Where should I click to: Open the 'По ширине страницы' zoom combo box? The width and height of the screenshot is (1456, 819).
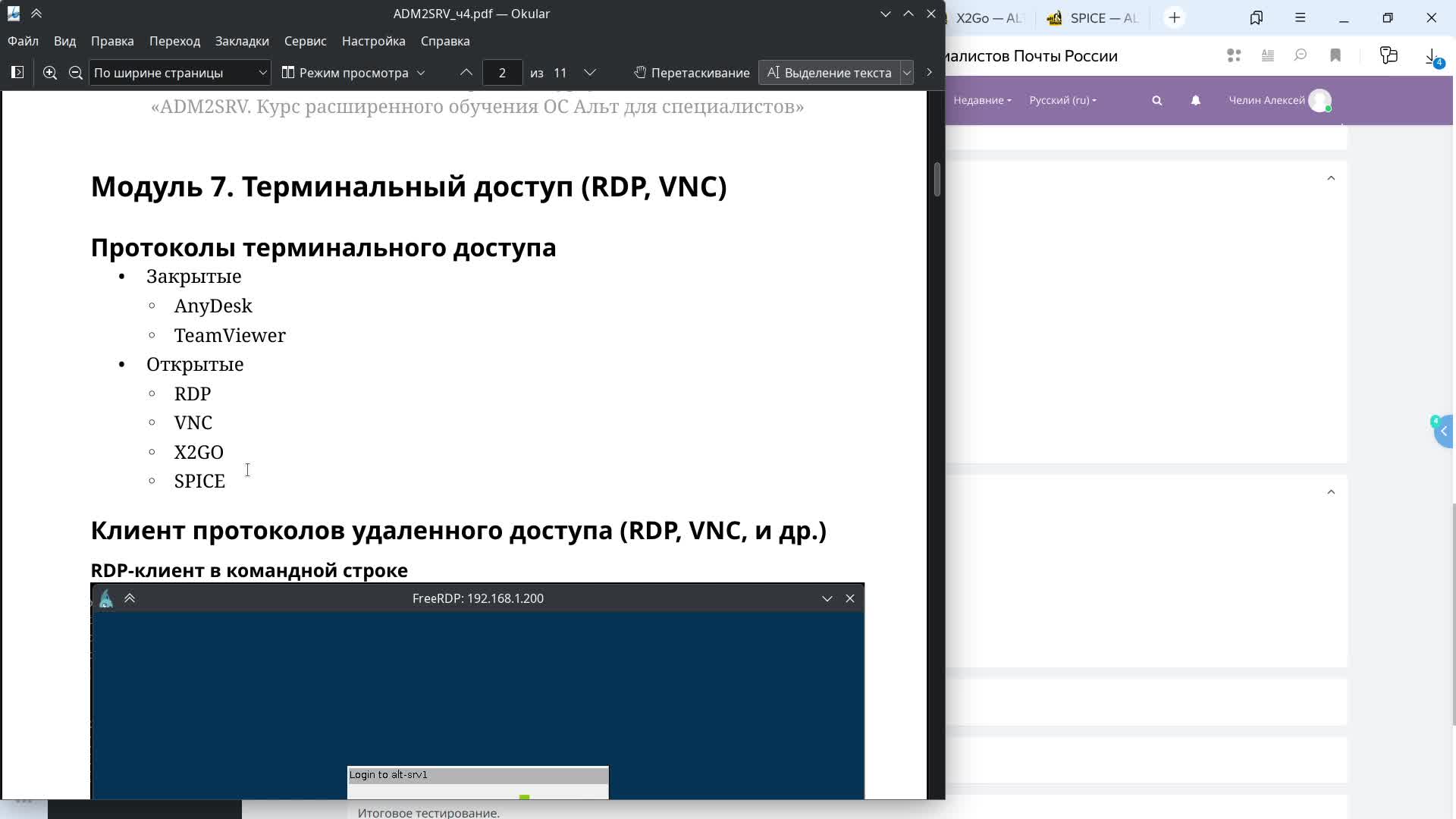pos(180,73)
